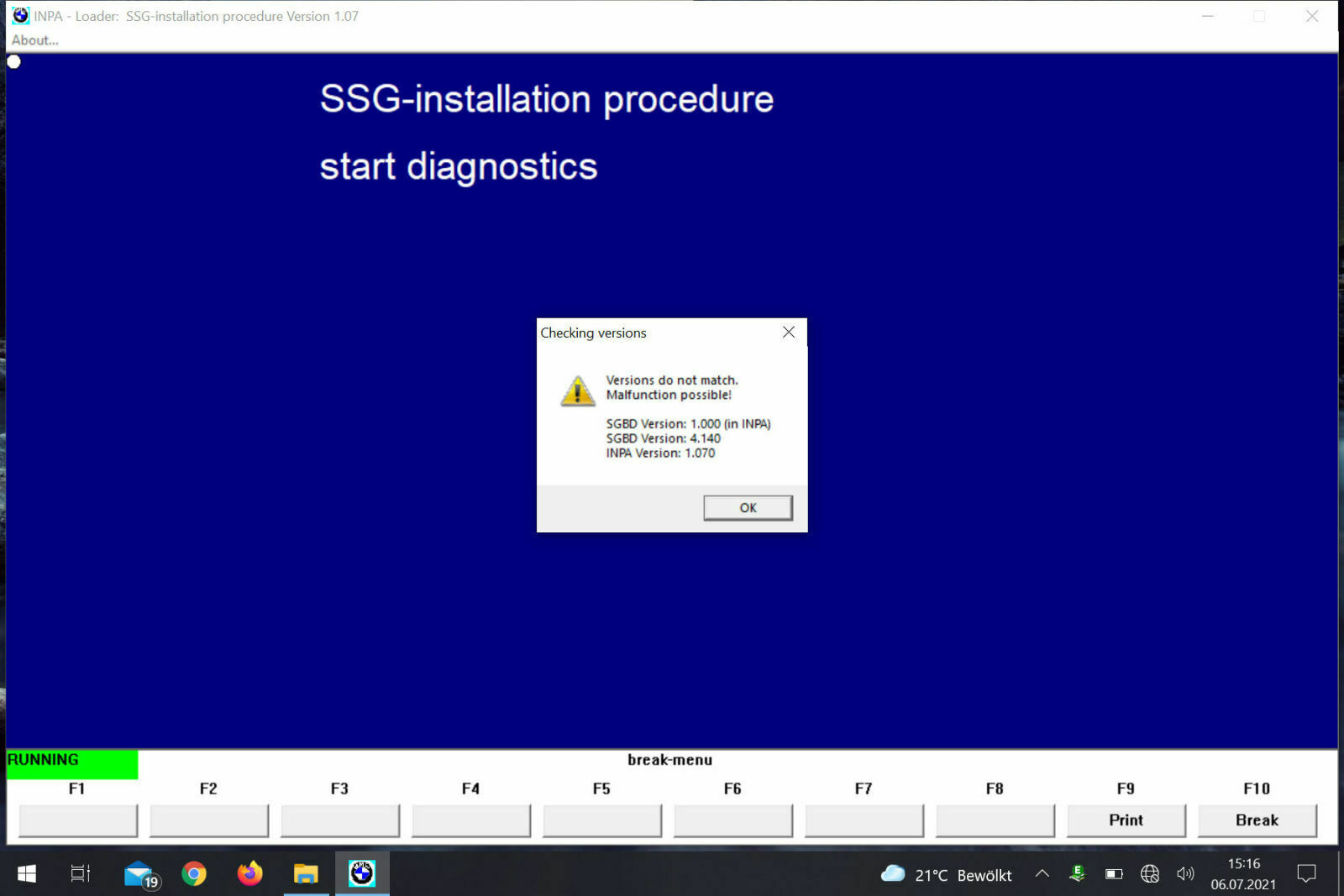The height and width of the screenshot is (896, 1344).
Task: Click the empty F5 function button
Action: point(601,820)
